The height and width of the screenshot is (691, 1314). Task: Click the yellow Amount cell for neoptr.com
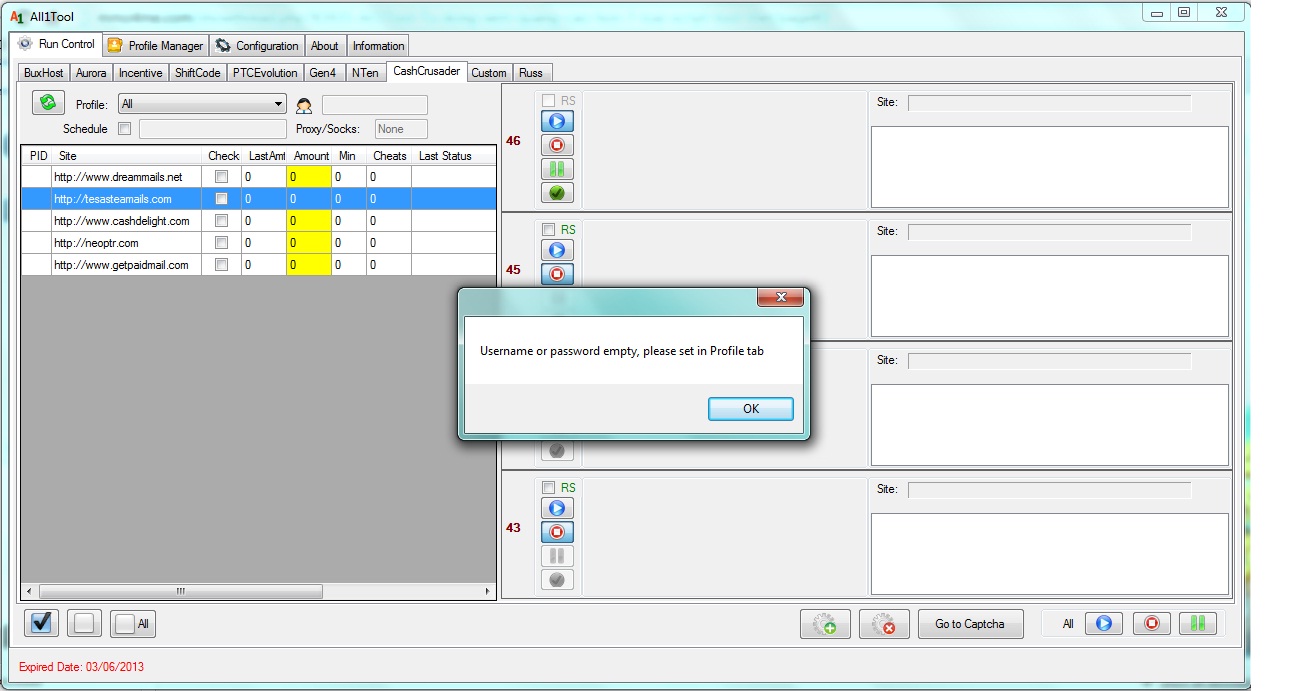[309, 243]
